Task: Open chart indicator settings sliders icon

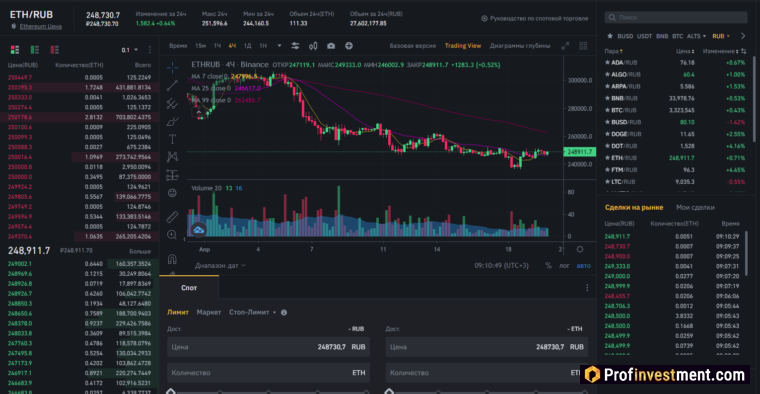Action: 295,46
